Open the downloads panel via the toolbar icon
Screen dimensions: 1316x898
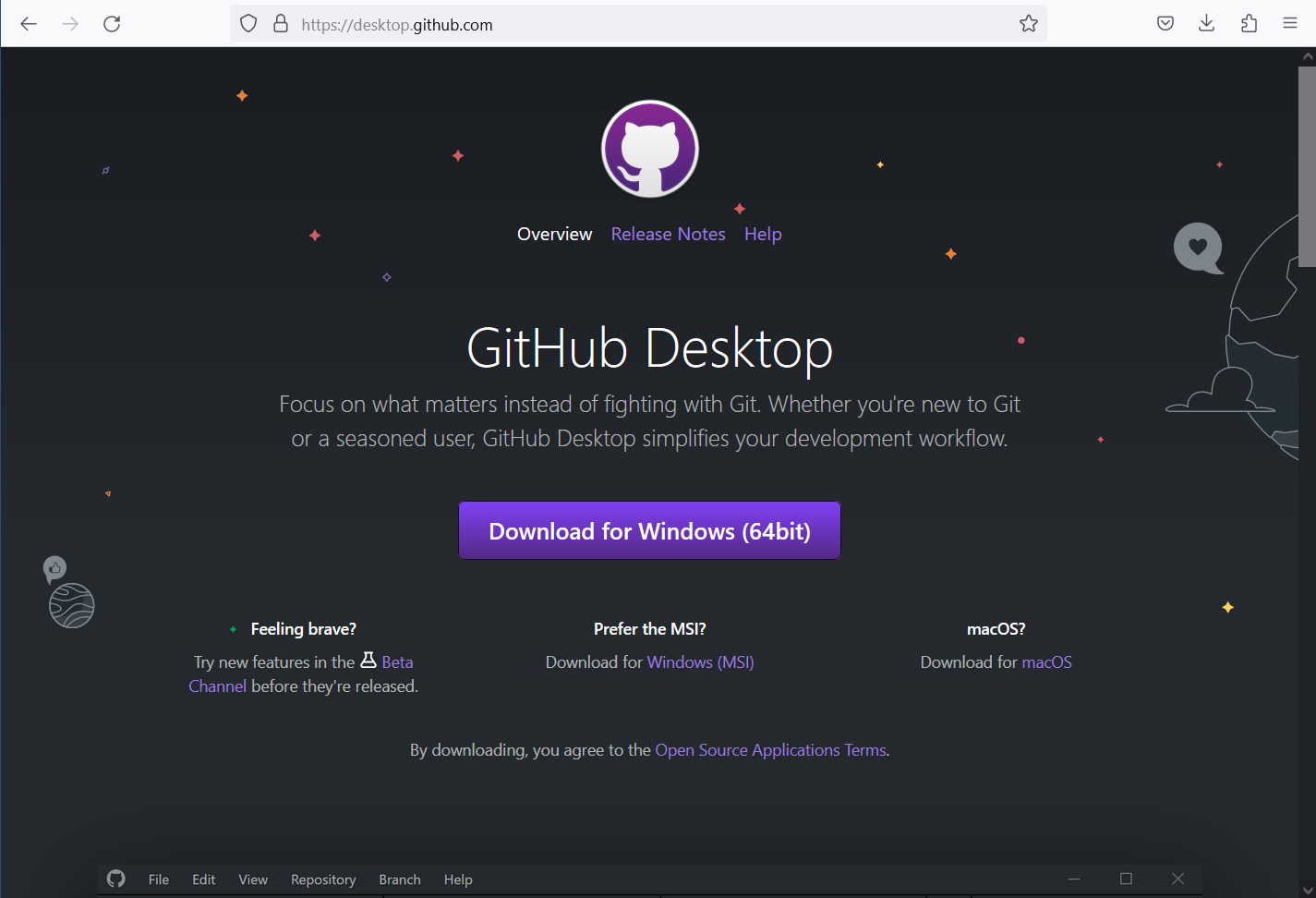pyautogui.click(x=1206, y=23)
